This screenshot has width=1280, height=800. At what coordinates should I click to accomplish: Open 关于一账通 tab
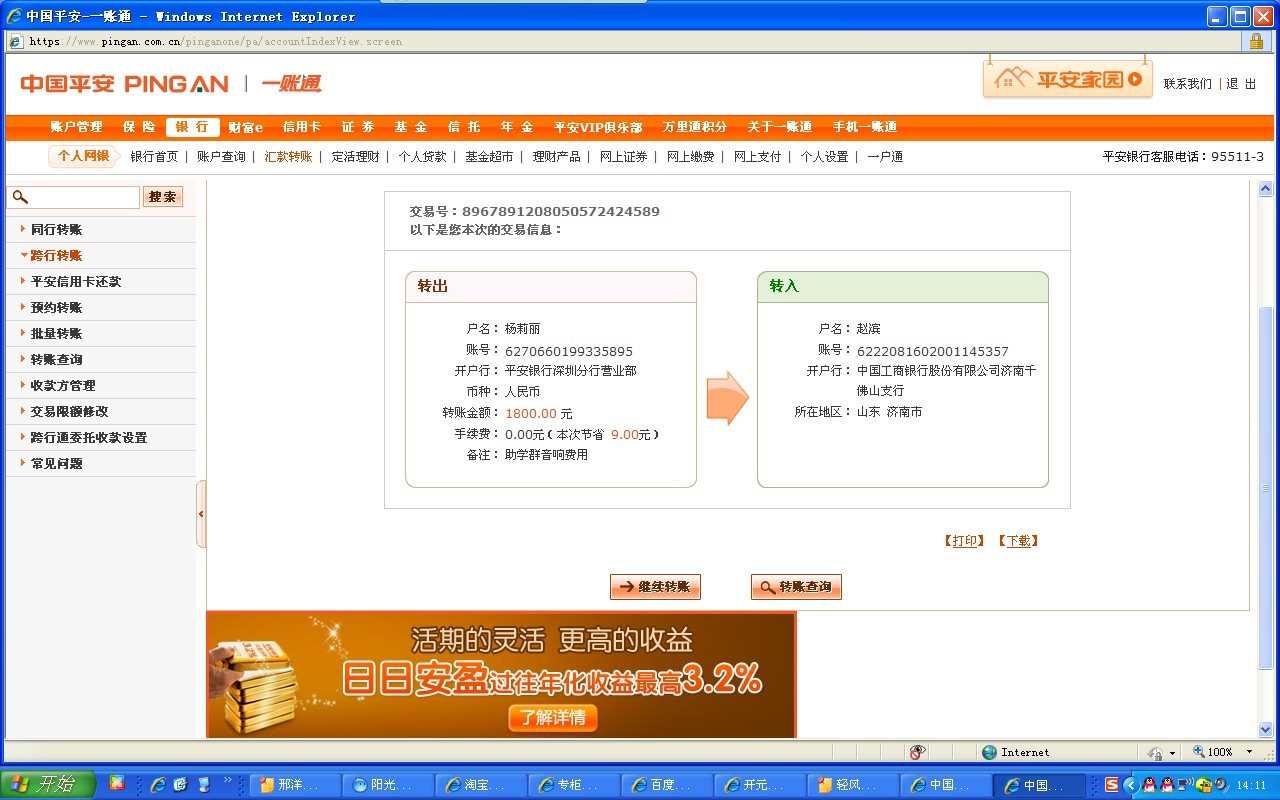pos(780,127)
